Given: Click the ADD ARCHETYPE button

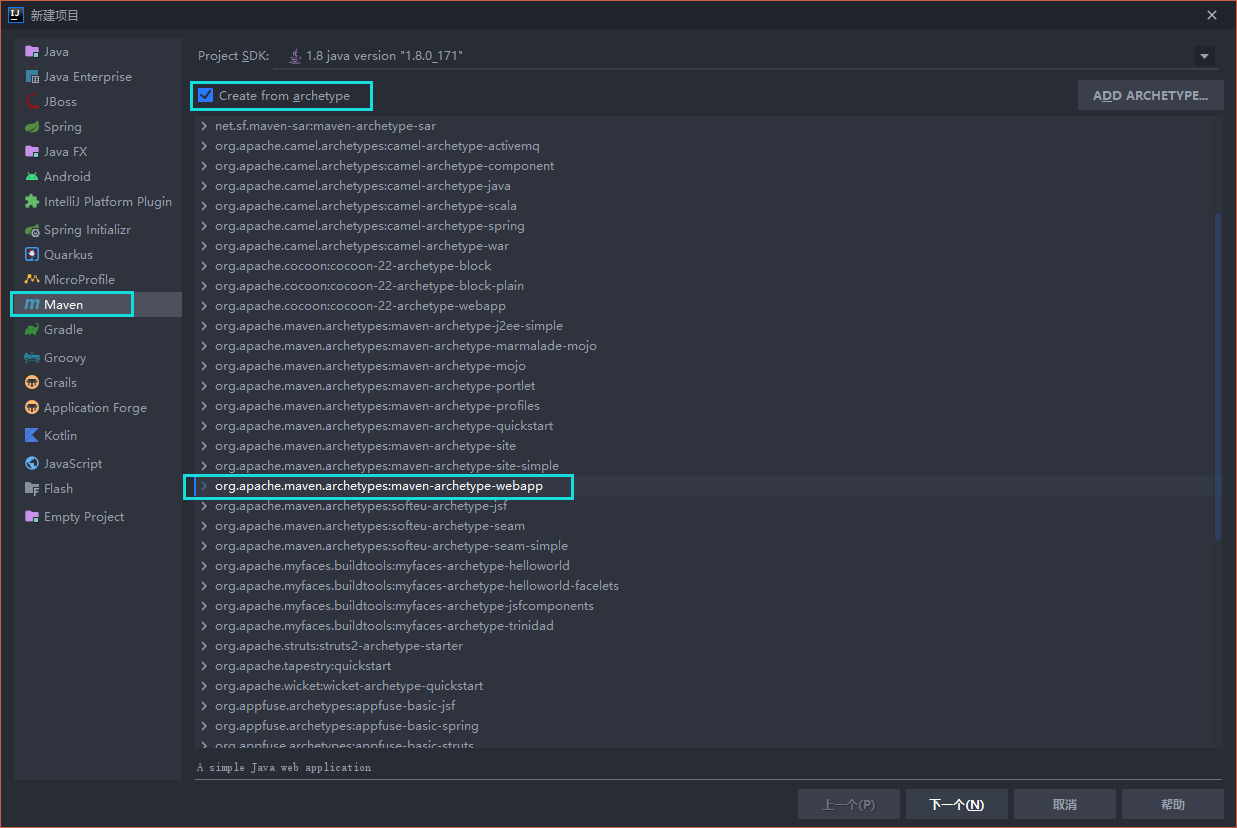Looking at the screenshot, I should coord(1150,96).
